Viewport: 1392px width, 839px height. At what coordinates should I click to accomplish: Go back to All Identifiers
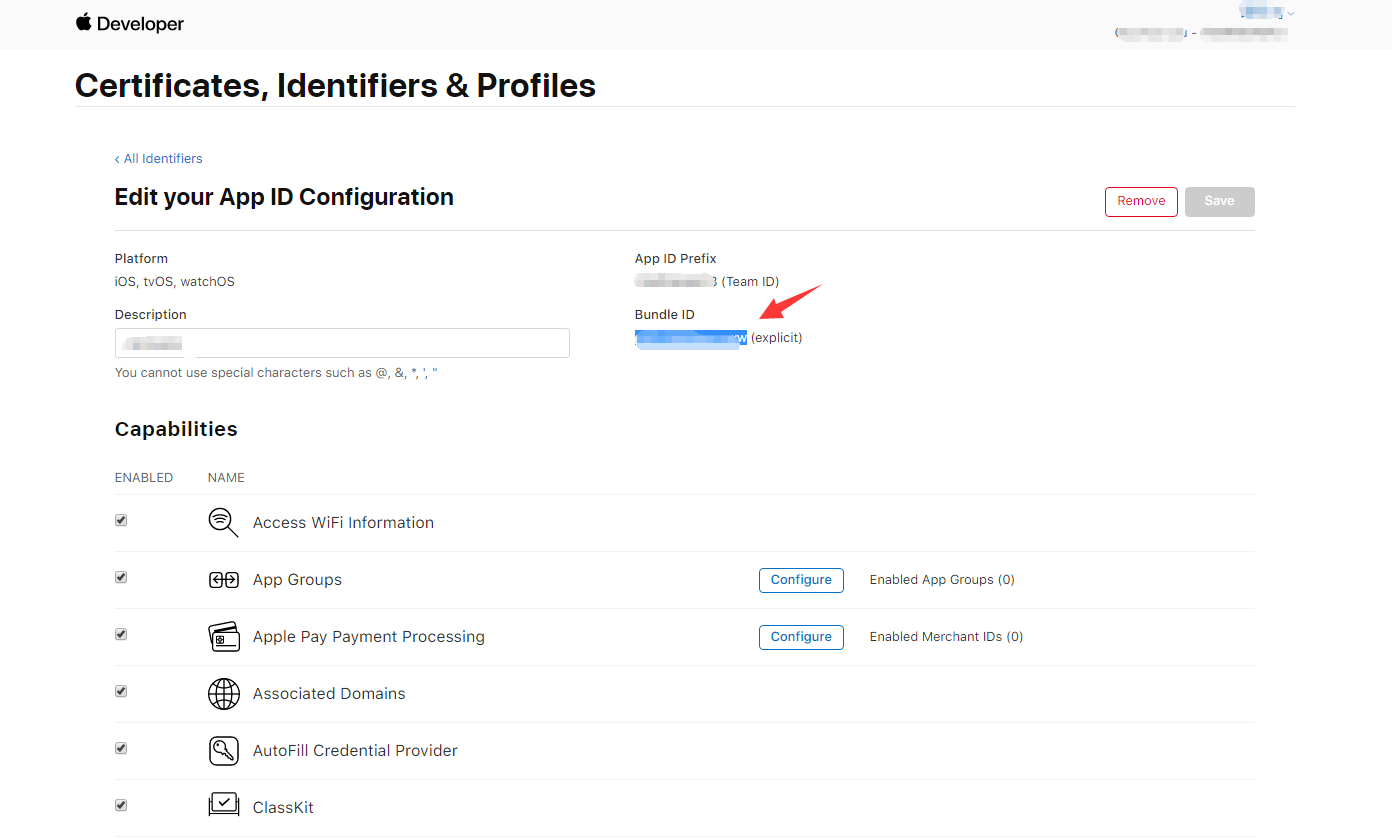click(159, 159)
